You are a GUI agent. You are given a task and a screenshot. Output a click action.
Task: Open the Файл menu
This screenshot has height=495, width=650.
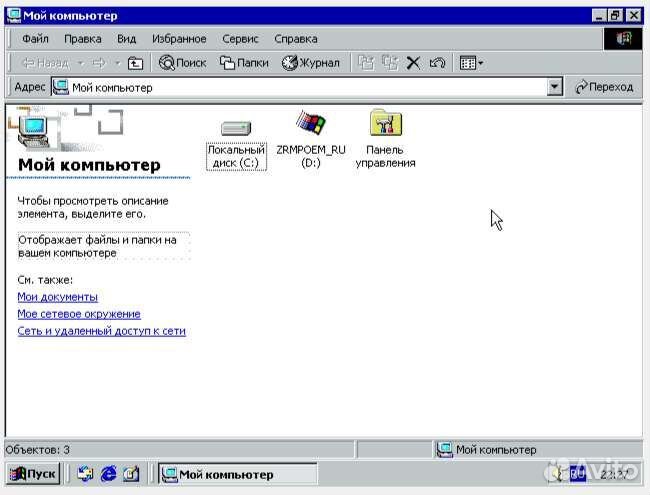point(35,39)
